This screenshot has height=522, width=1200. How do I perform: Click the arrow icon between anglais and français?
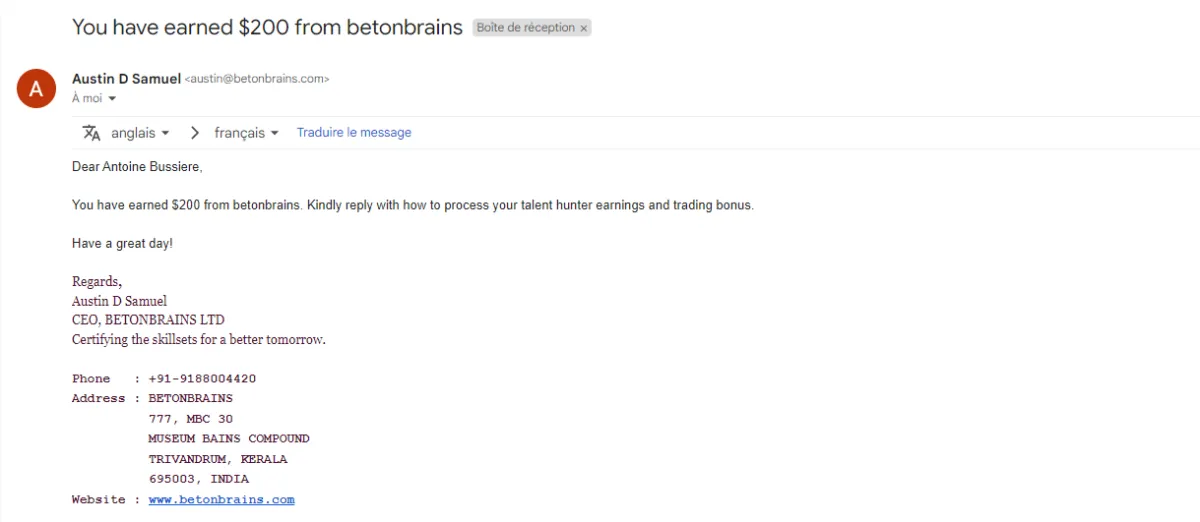[x=195, y=133]
